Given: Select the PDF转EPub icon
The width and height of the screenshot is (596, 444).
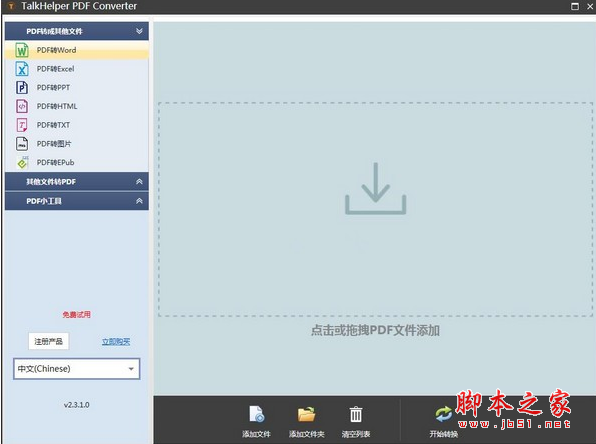Looking at the screenshot, I should point(22,162).
